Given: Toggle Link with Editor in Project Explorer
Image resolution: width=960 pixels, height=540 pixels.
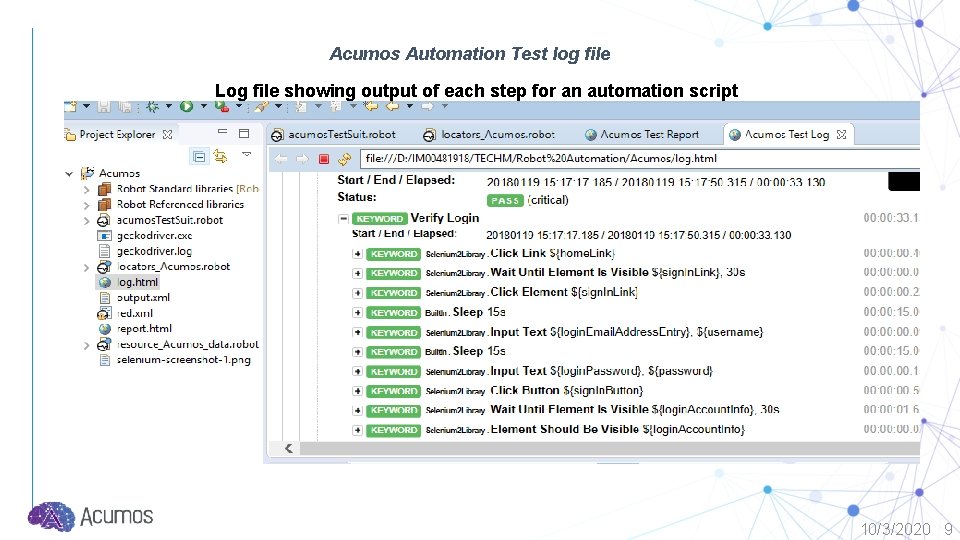Looking at the screenshot, I should tap(220, 157).
